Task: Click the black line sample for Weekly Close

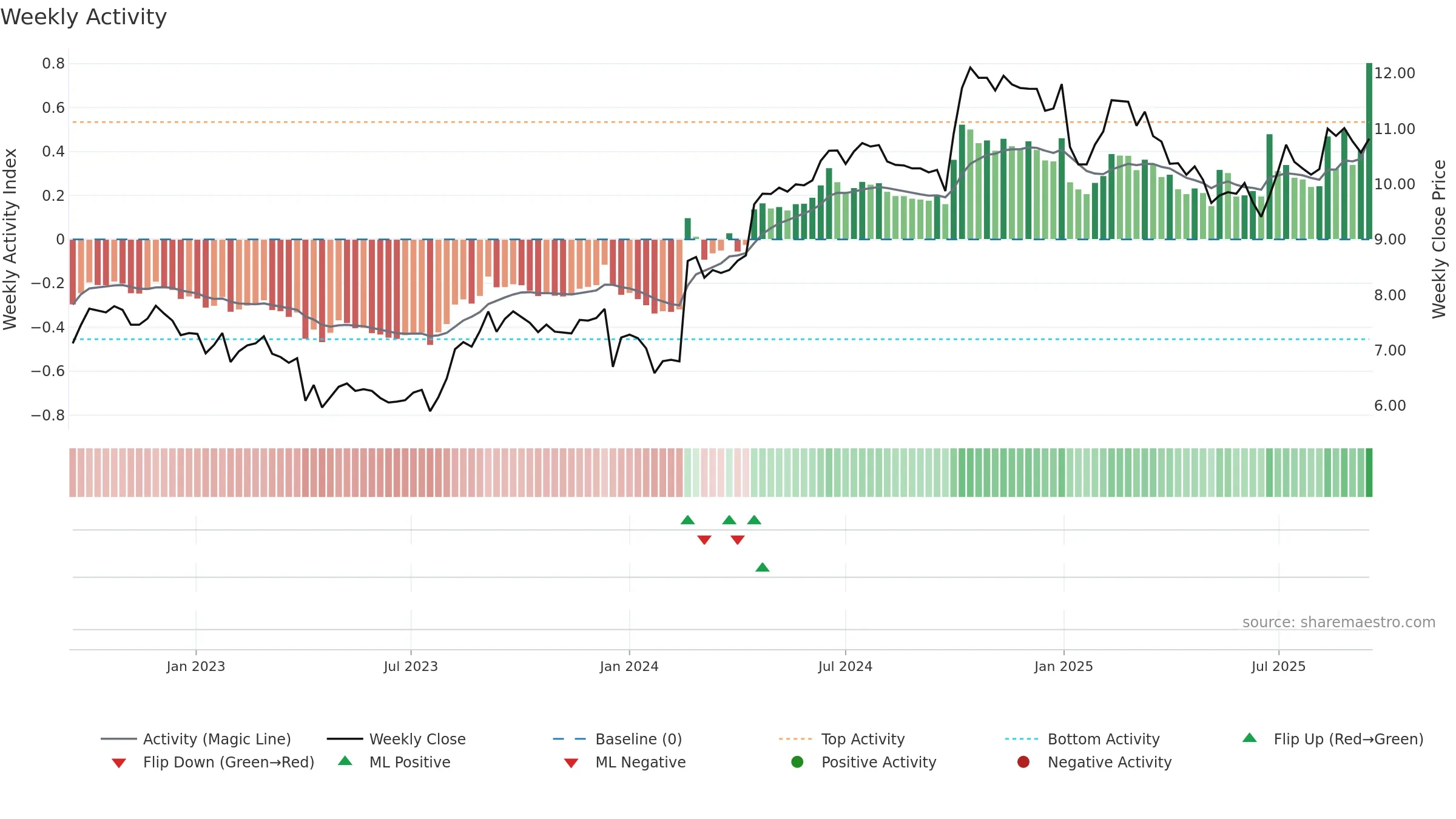Action: point(345,739)
